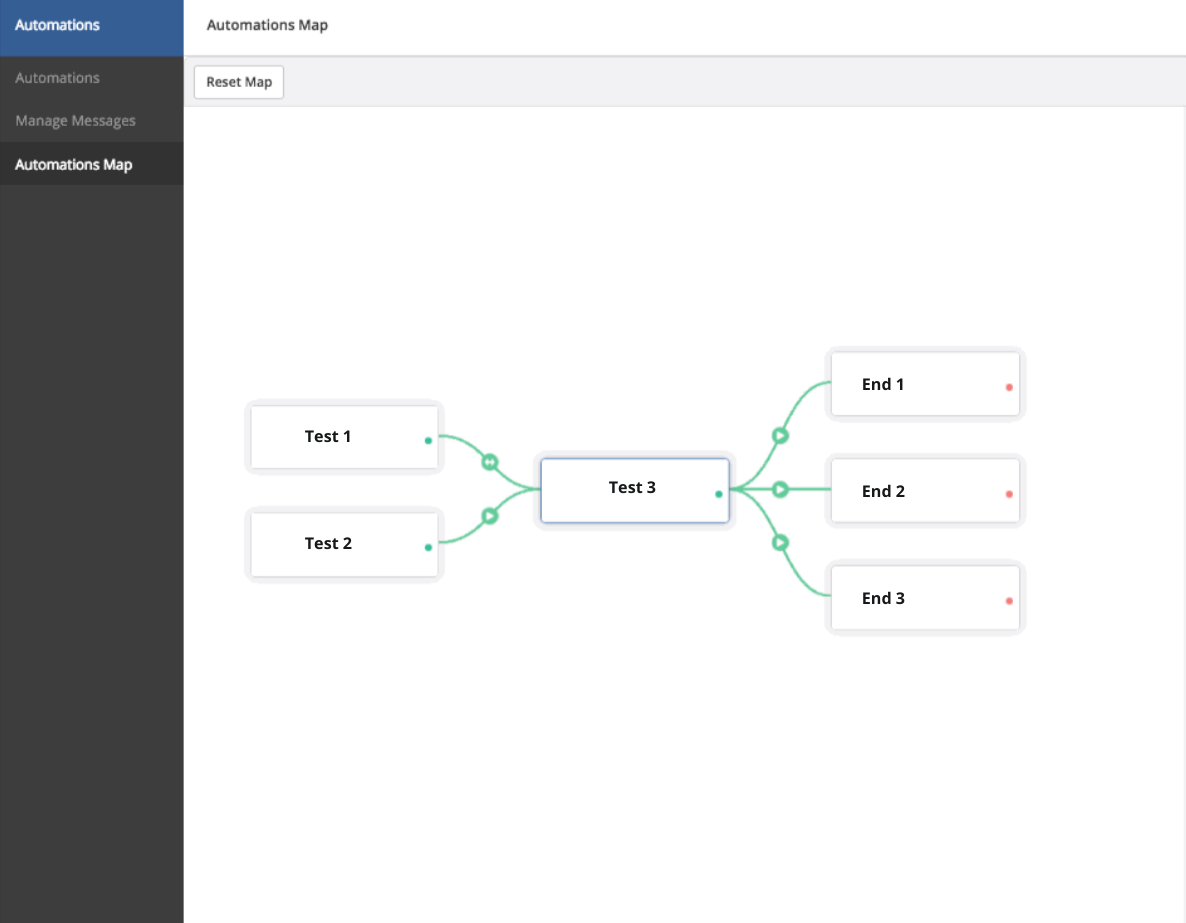
Task: Select Automations Map sidebar item
Action: click(x=92, y=164)
